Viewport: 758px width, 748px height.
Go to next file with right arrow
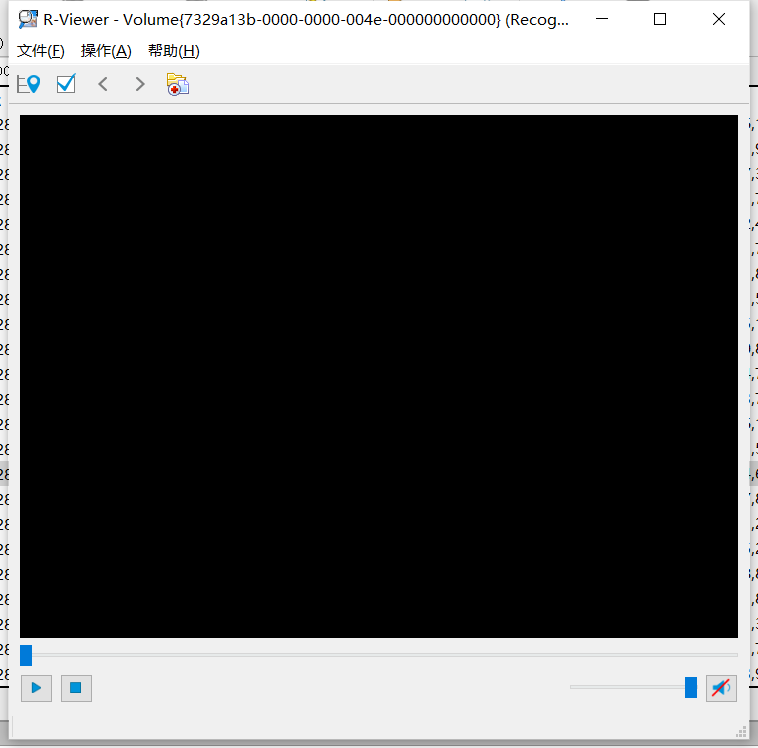coord(140,84)
